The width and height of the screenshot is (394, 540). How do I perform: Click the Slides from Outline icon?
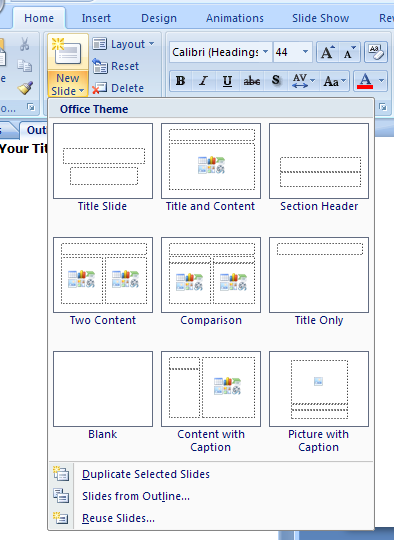coord(61,496)
